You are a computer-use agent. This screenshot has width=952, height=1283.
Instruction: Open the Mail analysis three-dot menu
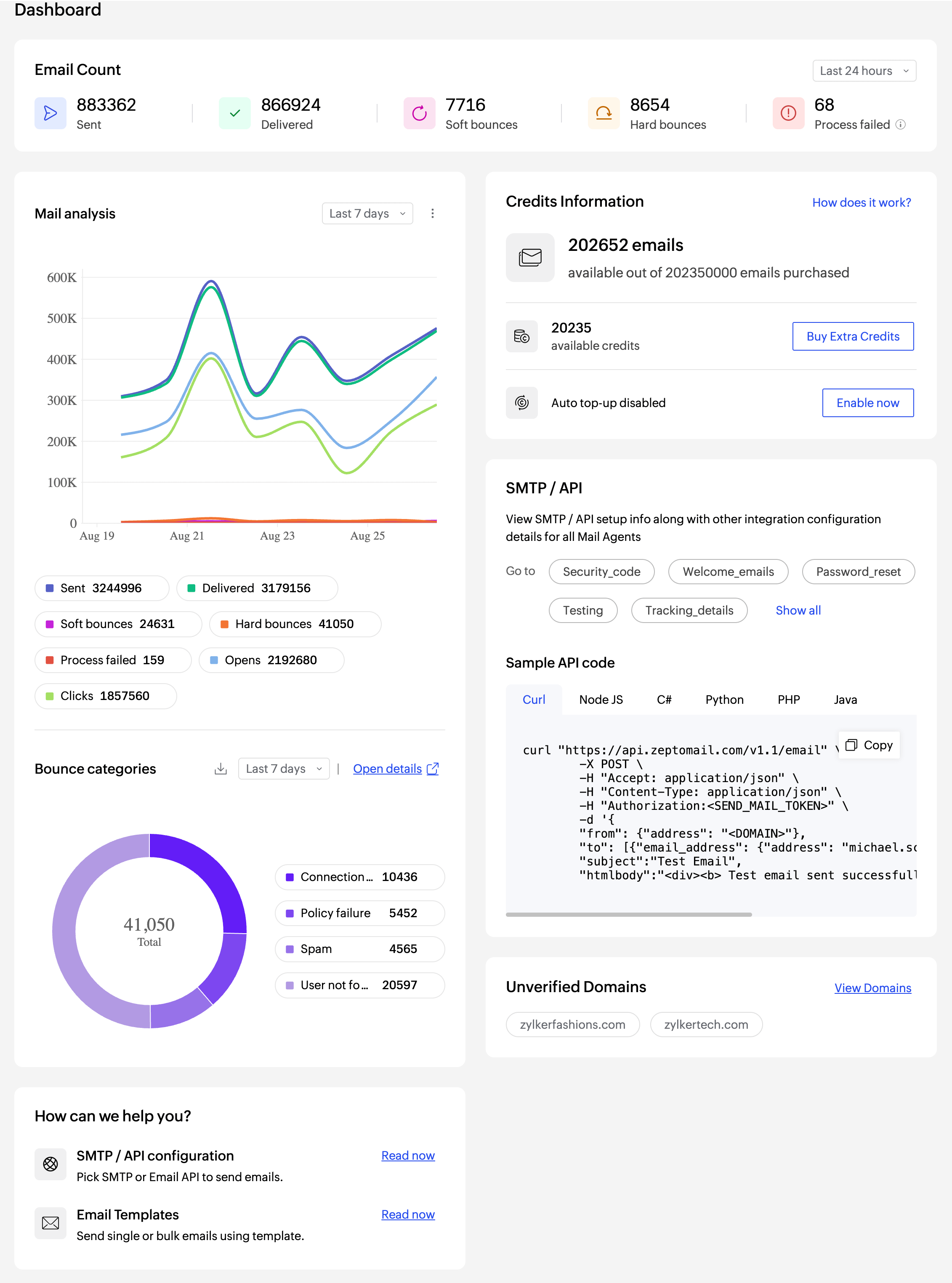click(432, 213)
